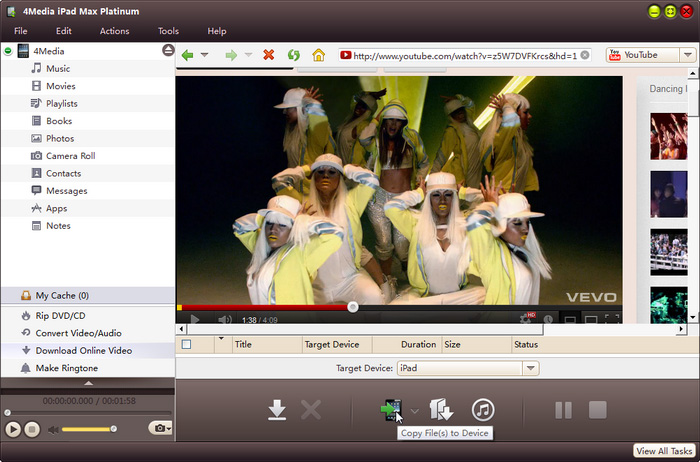The width and height of the screenshot is (700, 462).
Task: Click the copy to iTunes music note icon
Action: (x=483, y=409)
